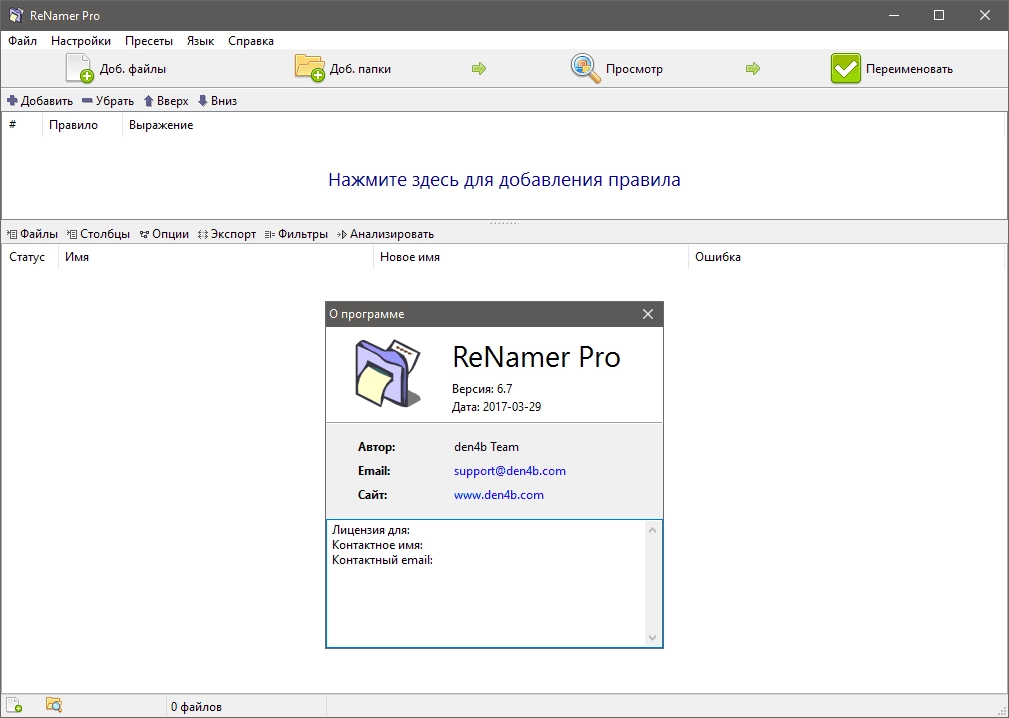
Task: Click the license box scroll up arrow
Action: [x=653, y=530]
